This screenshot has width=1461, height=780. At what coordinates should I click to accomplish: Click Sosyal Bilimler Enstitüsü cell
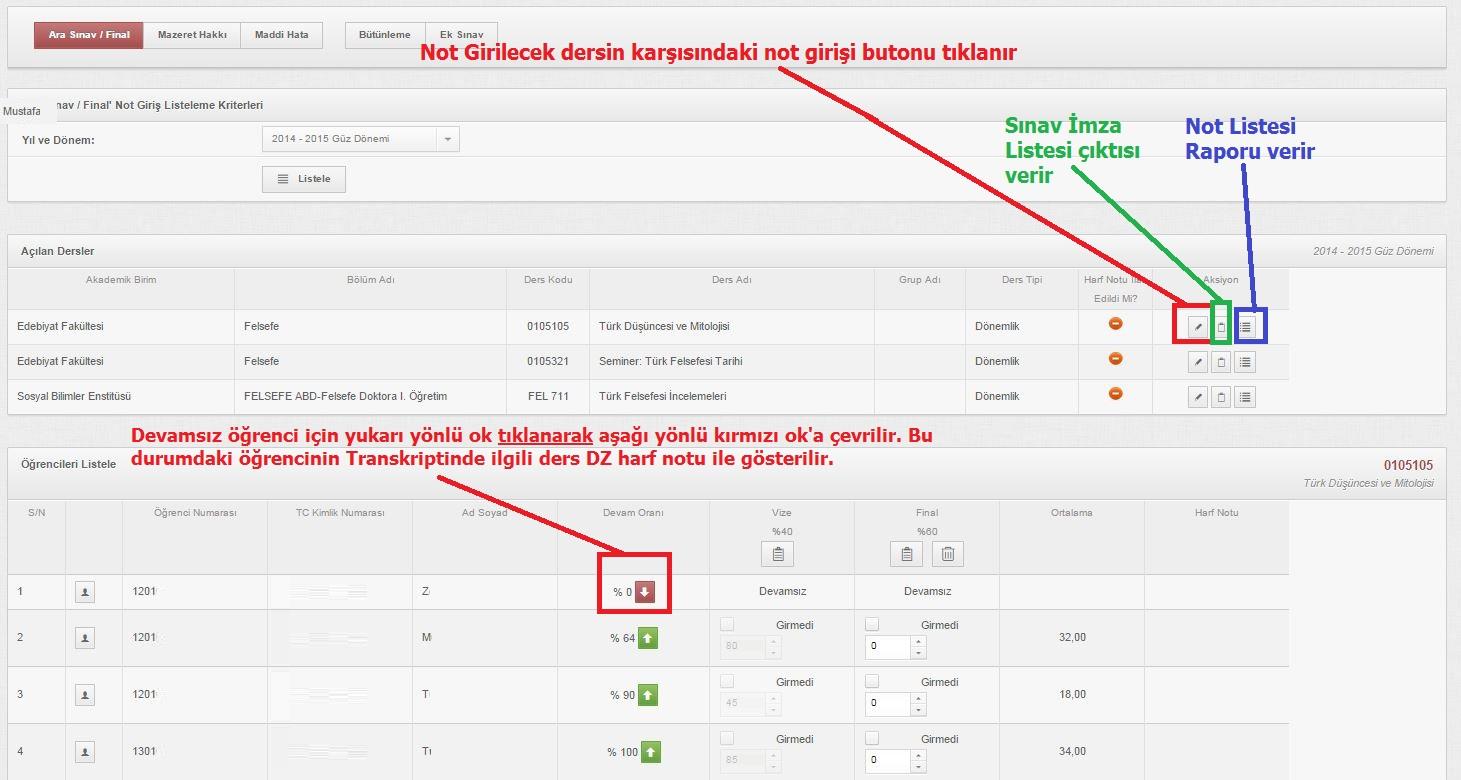121,397
